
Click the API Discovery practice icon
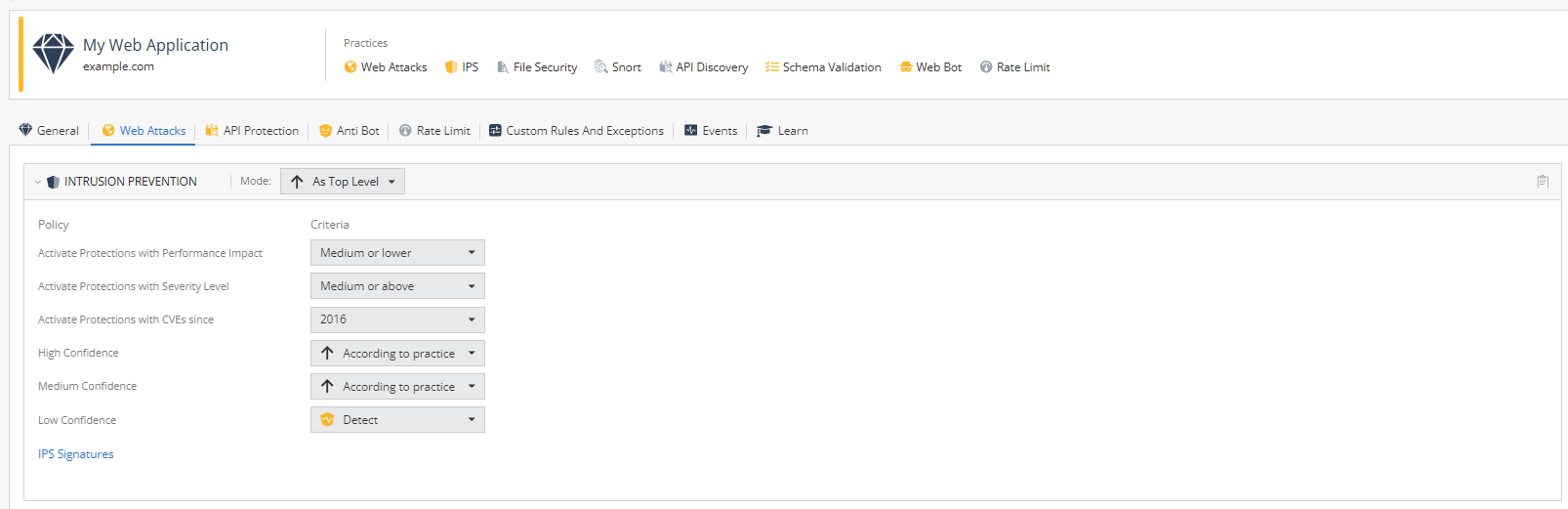coord(666,67)
